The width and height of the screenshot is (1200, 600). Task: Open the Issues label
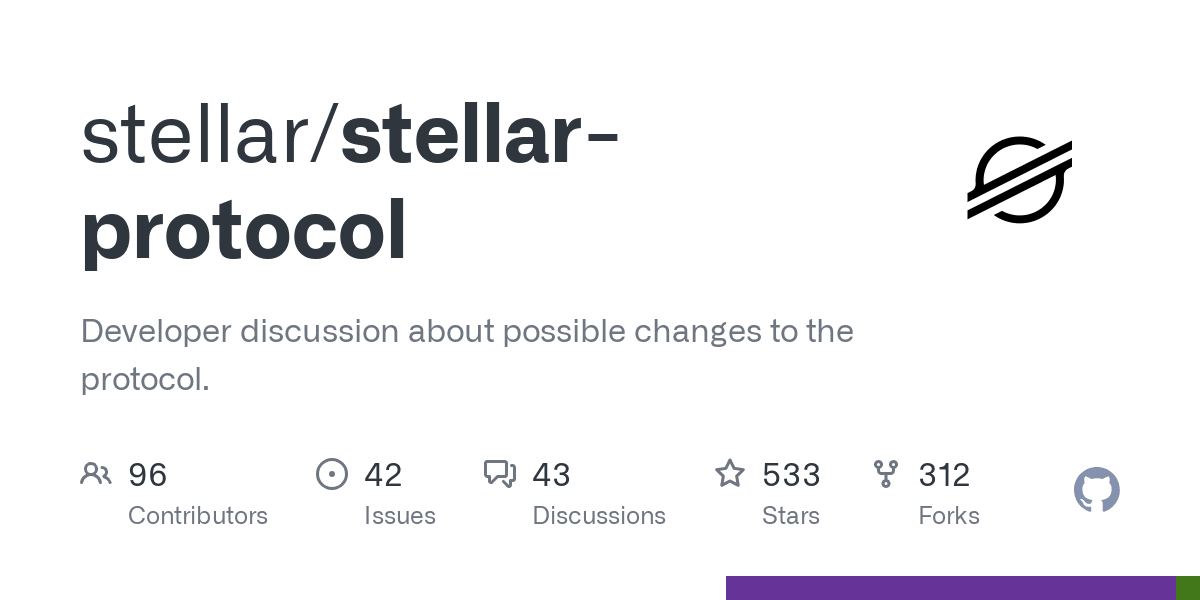coord(400,516)
